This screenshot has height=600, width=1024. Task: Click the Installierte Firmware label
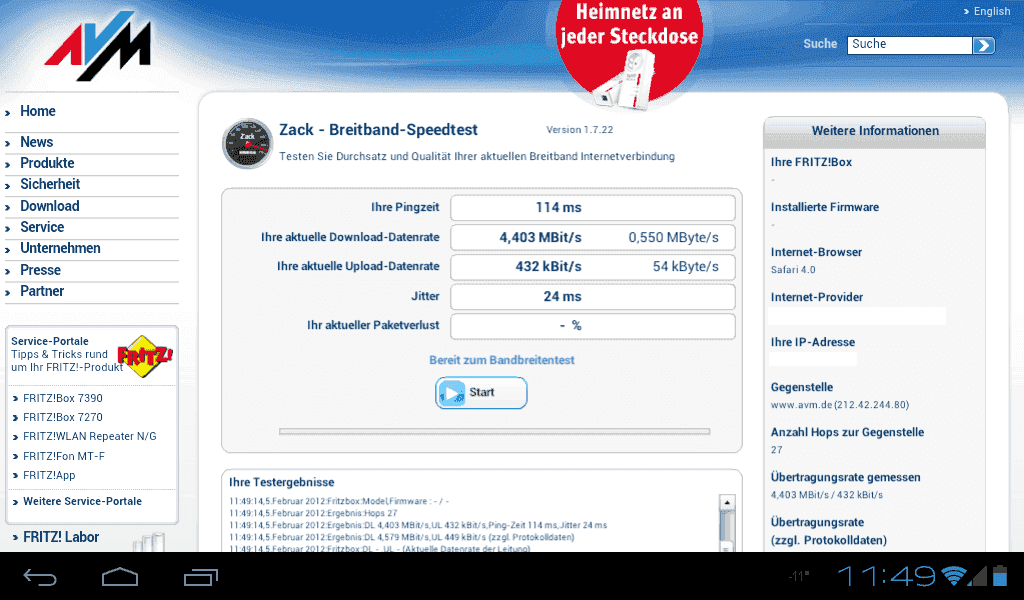click(x=825, y=207)
